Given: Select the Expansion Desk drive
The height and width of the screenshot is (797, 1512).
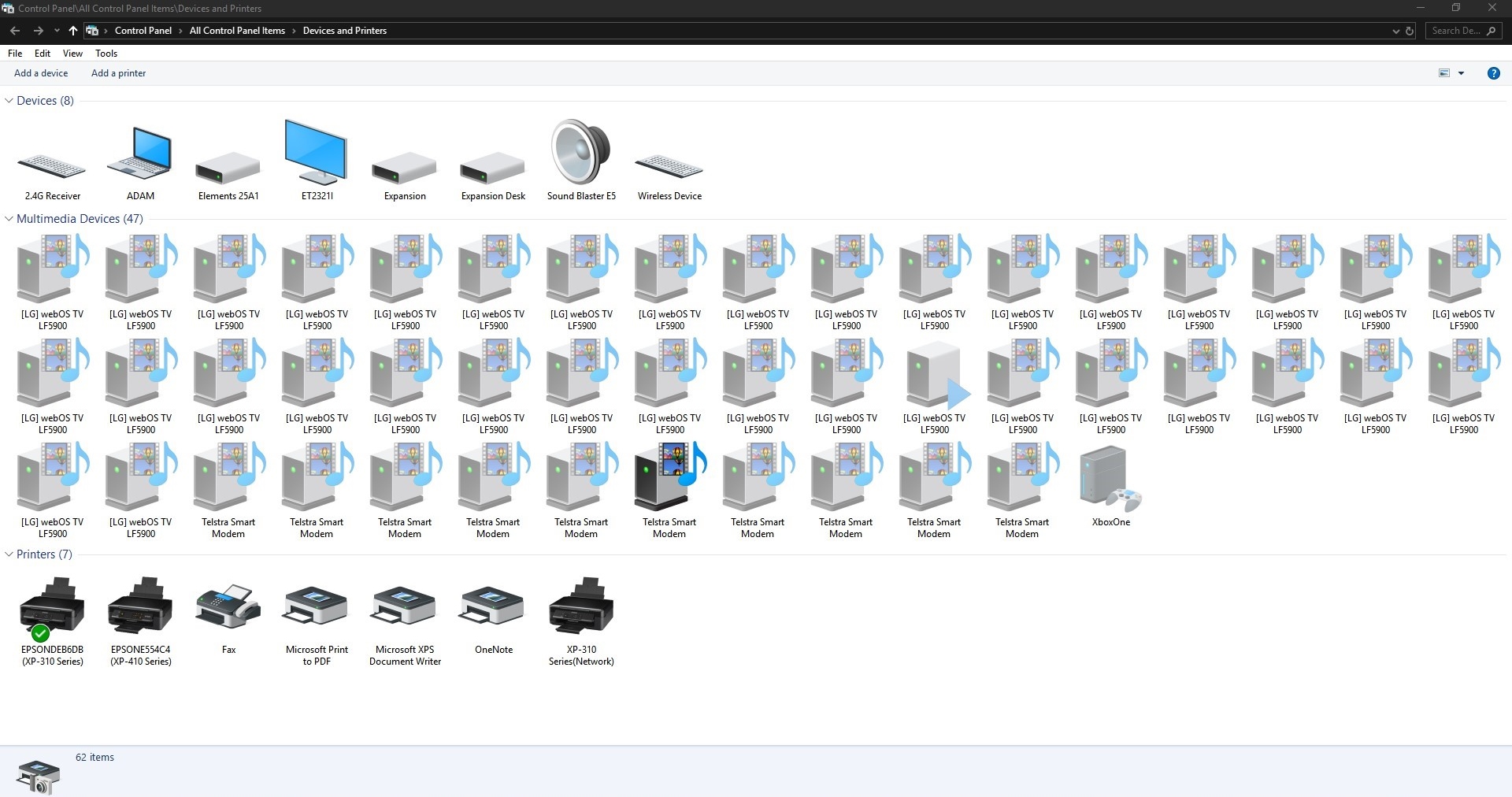Looking at the screenshot, I should [x=493, y=169].
